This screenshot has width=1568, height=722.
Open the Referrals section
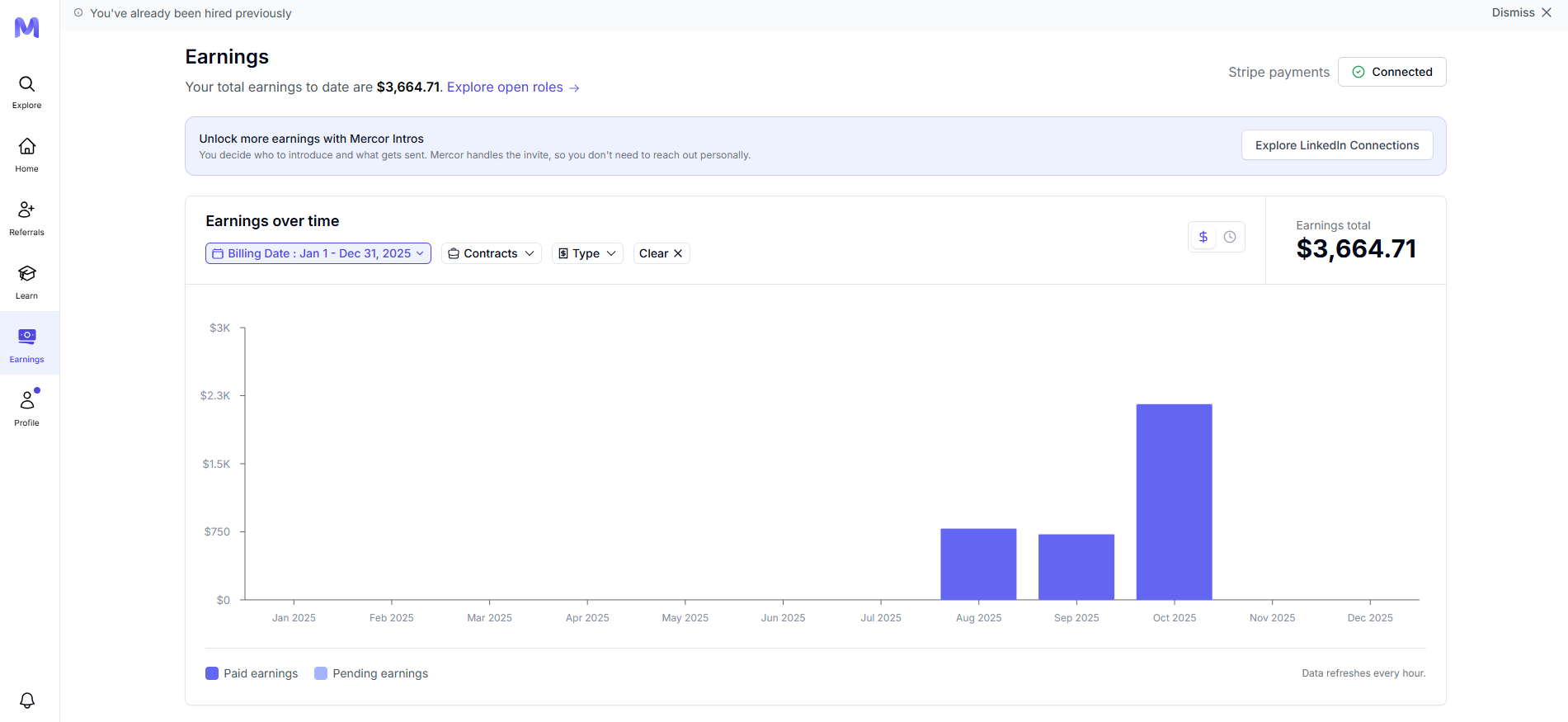point(27,219)
